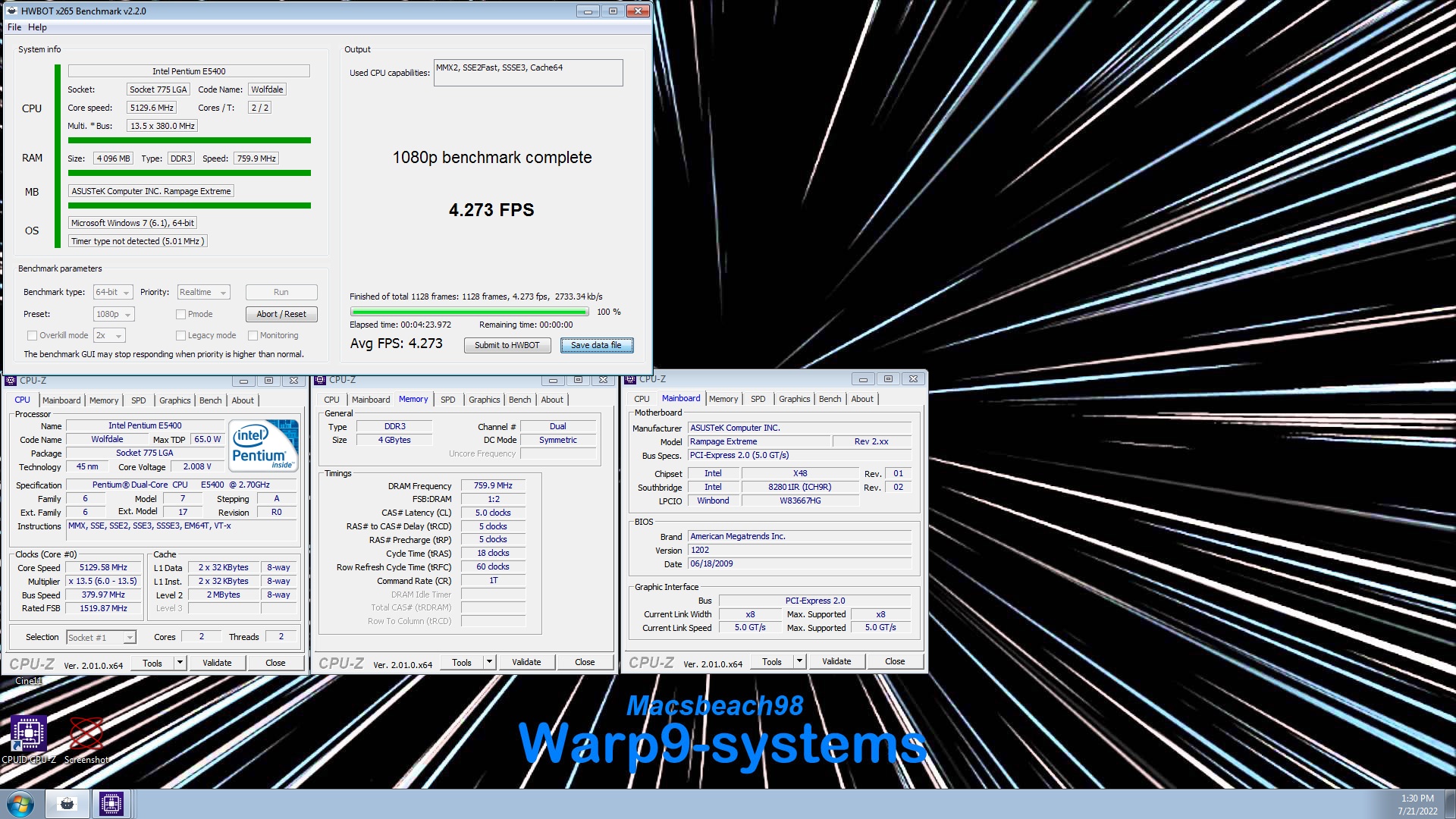This screenshot has width=1456, height=819.
Task: Click Submit to HWBOT
Action: 507,345
